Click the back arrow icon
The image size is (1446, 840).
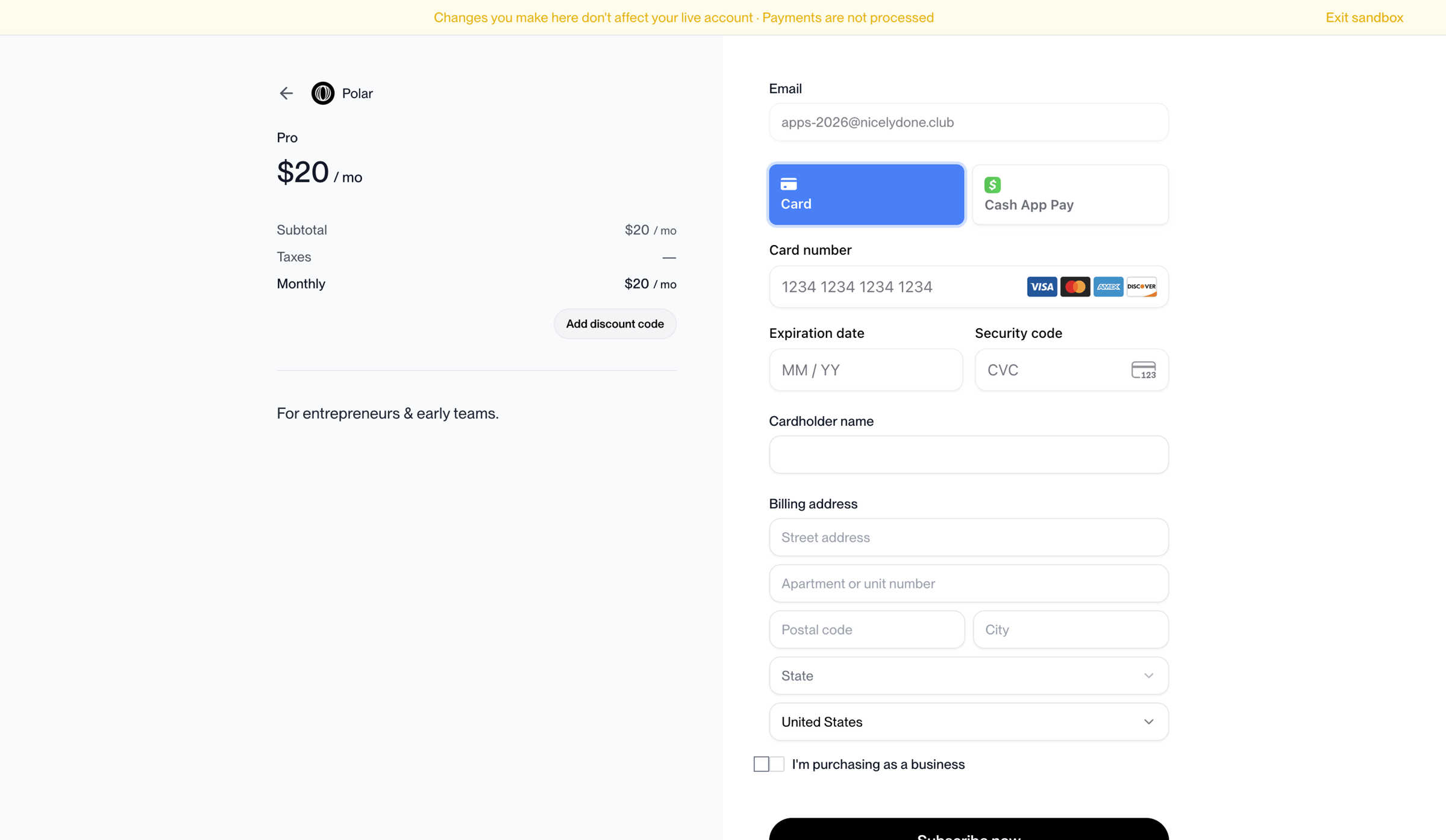[x=286, y=93]
